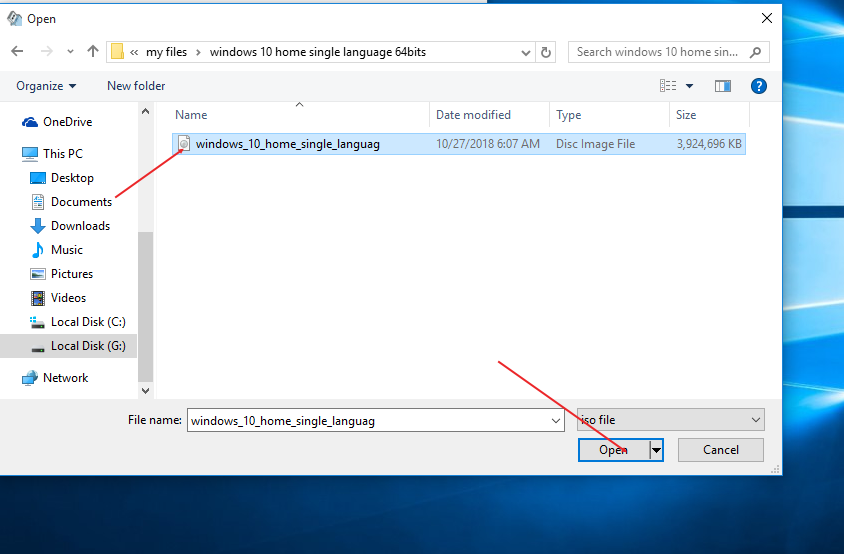Open Pictures folder in sidebar
The height and width of the screenshot is (554, 844).
point(72,274)
